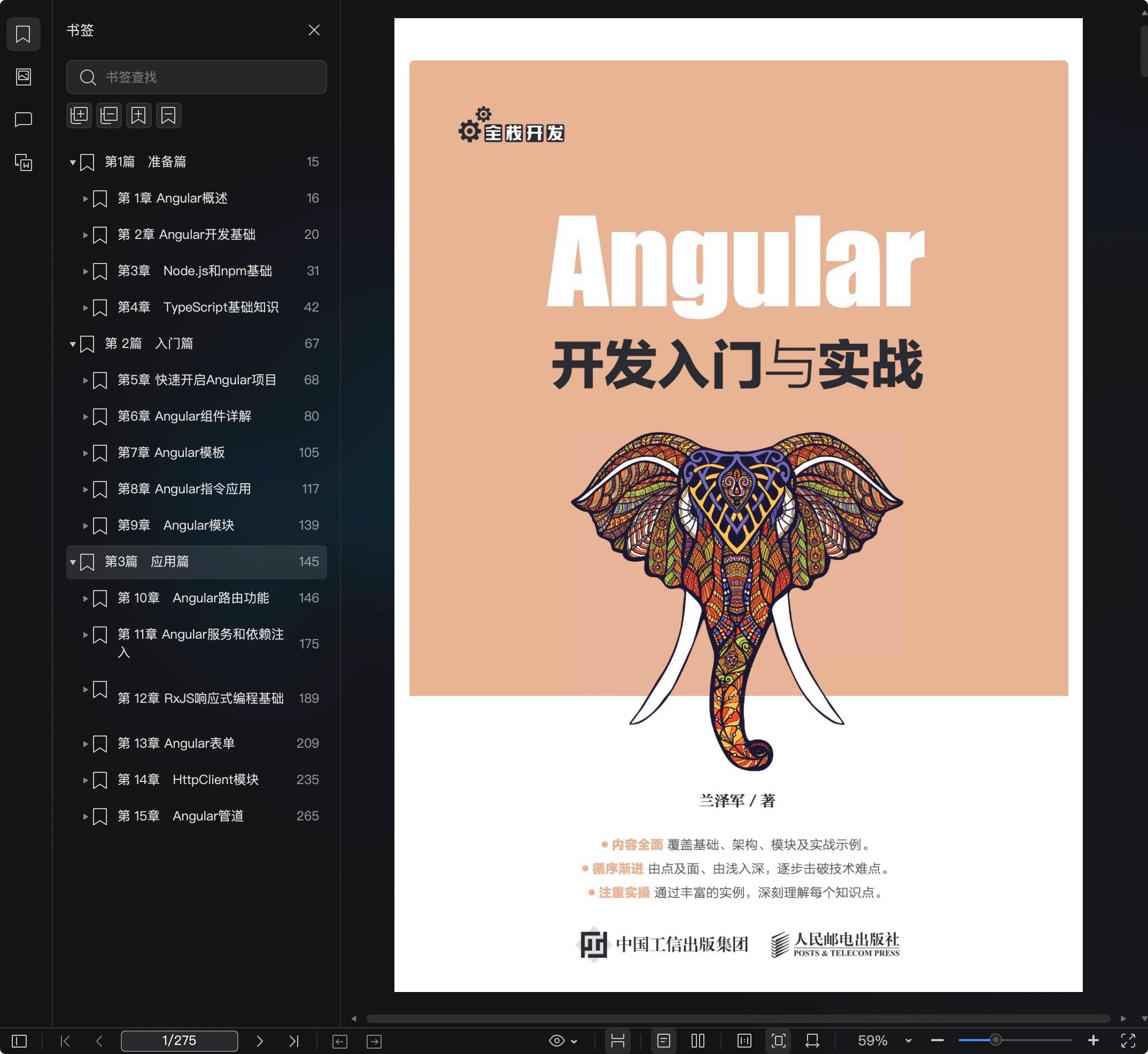Click the bookmark search field
The height and width of the screenshot is (1054, 1148).
pos(196,77)
